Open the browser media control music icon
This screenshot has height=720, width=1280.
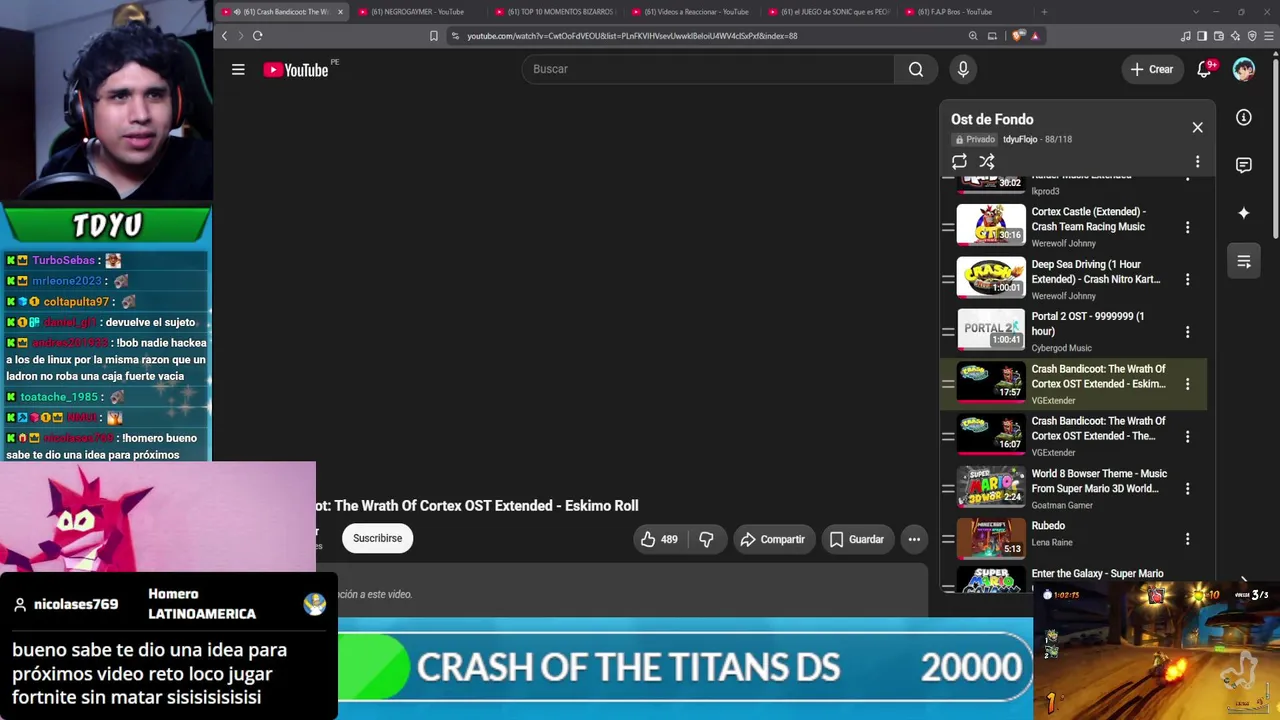click(x=1186, y=36)
